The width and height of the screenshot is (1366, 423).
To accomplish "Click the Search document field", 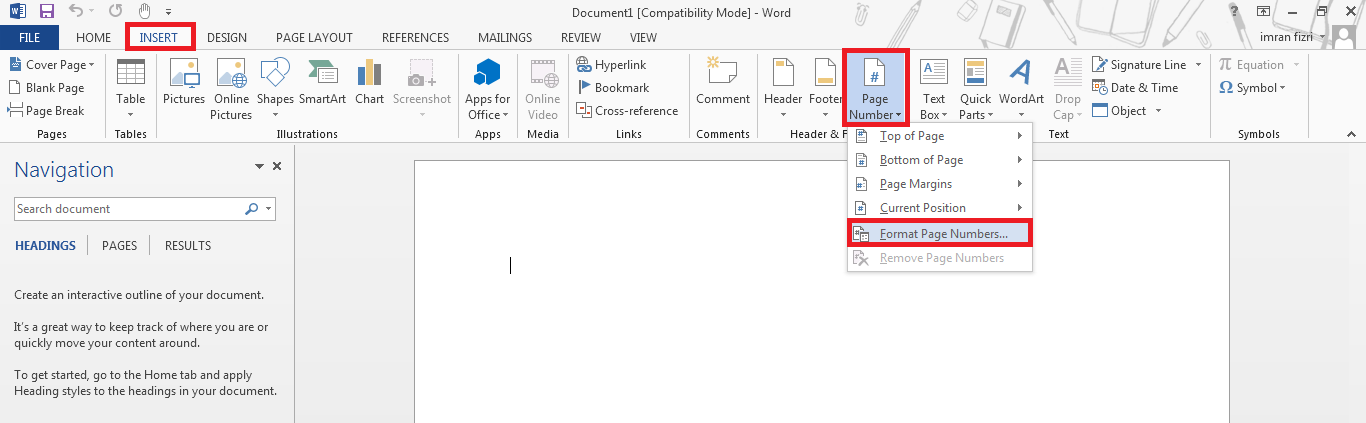I will (128, 209).
